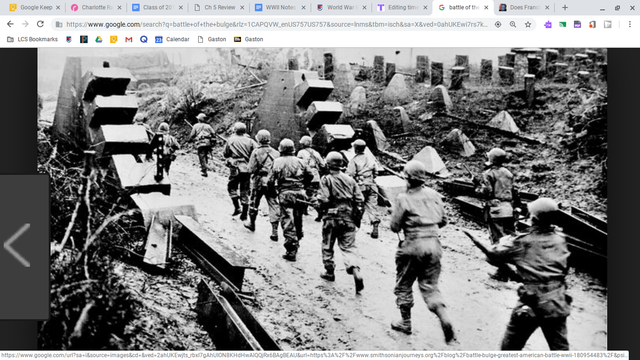Open the Gaston bookmark with black icon
640x360 pixels.
(248, 39)
